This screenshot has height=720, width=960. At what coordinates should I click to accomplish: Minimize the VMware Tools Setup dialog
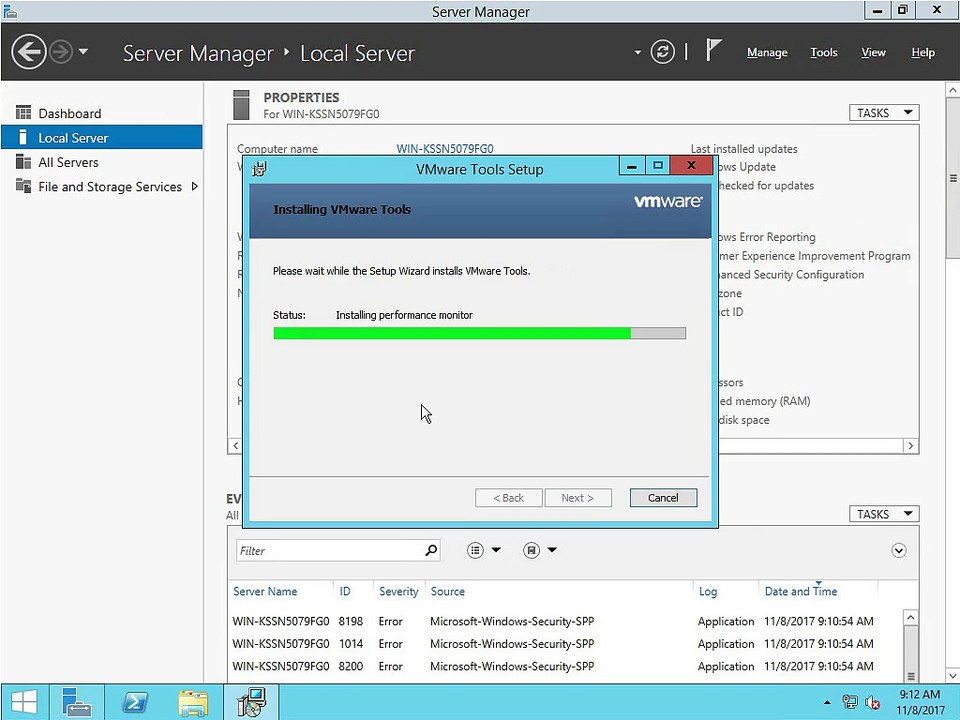(631, 166)
